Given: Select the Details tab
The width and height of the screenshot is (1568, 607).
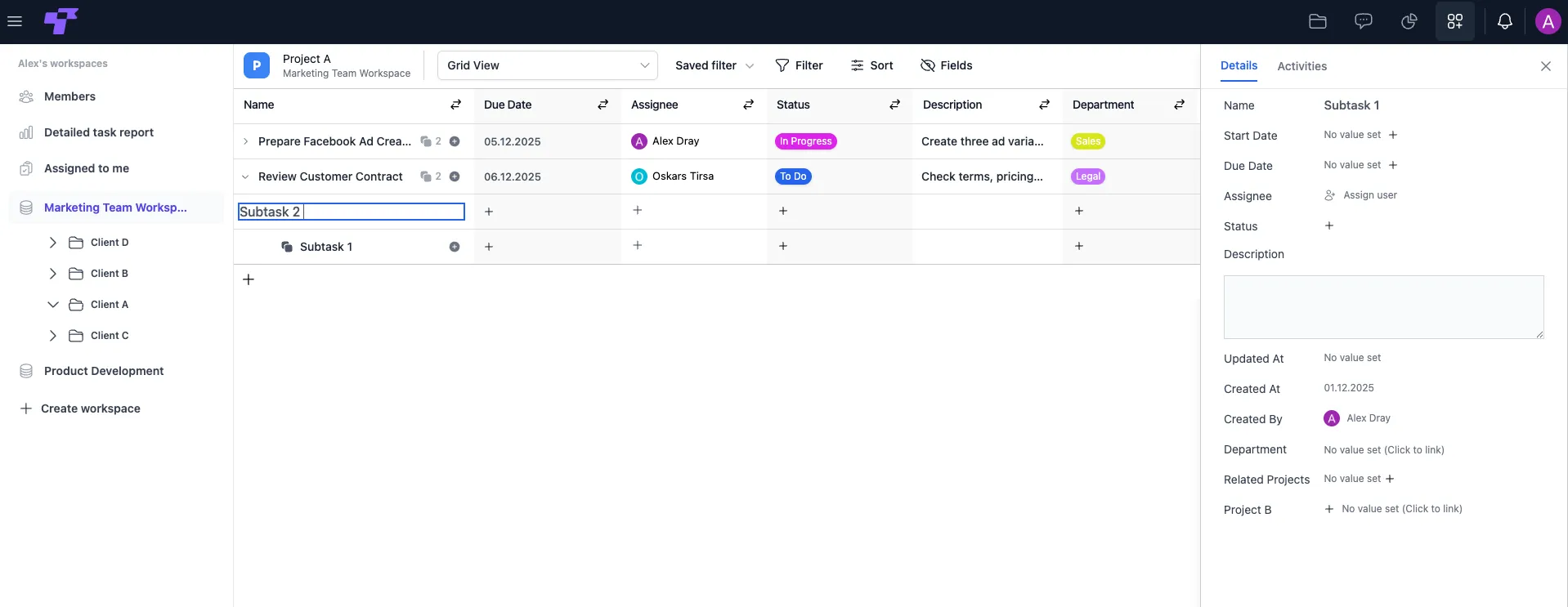Looking at the screenshot, I should (1239, 65).
